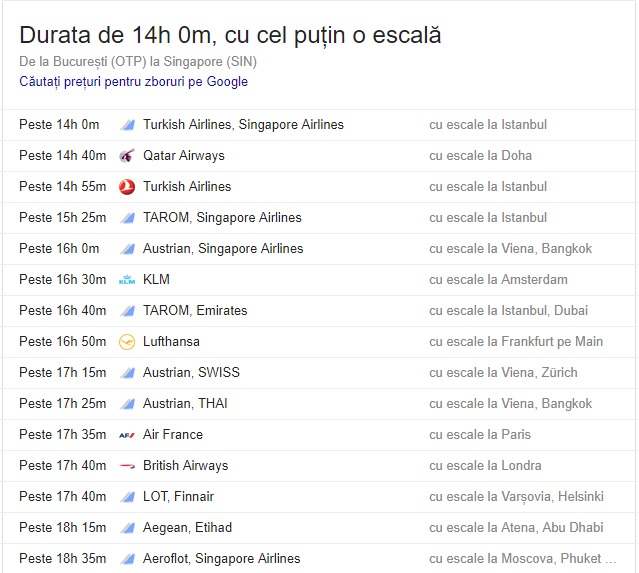This screenshot has height=573, width=639.
Task: Open the 14h 0m Turkish, Singapore Airlines flight
Action: click(243, 125)
